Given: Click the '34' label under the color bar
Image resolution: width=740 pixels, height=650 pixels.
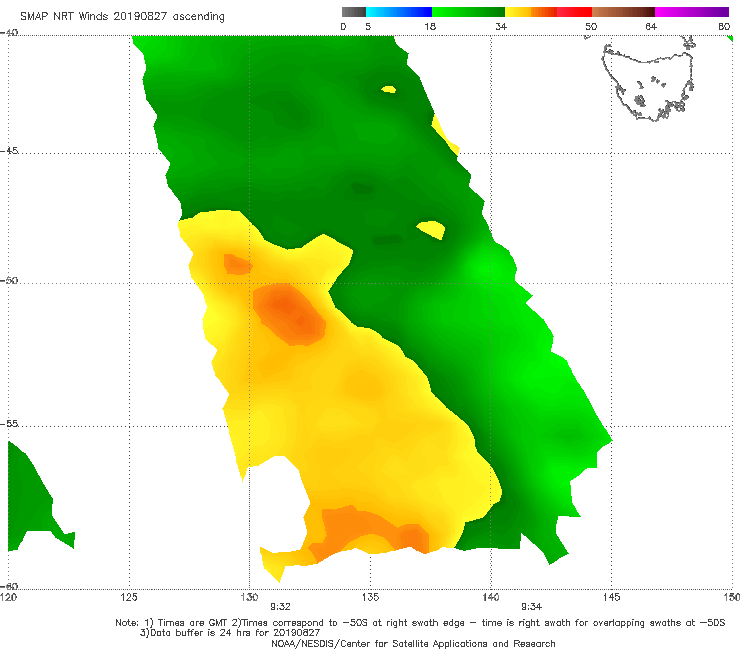Looking at the screenshot, I should (x=501, y=27).
